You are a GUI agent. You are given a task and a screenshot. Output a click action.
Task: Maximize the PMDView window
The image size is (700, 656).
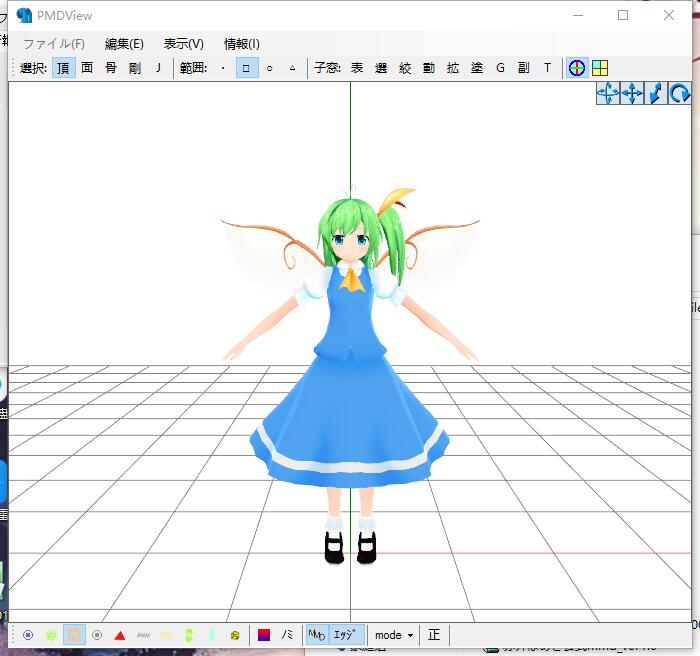coord(623,15)
